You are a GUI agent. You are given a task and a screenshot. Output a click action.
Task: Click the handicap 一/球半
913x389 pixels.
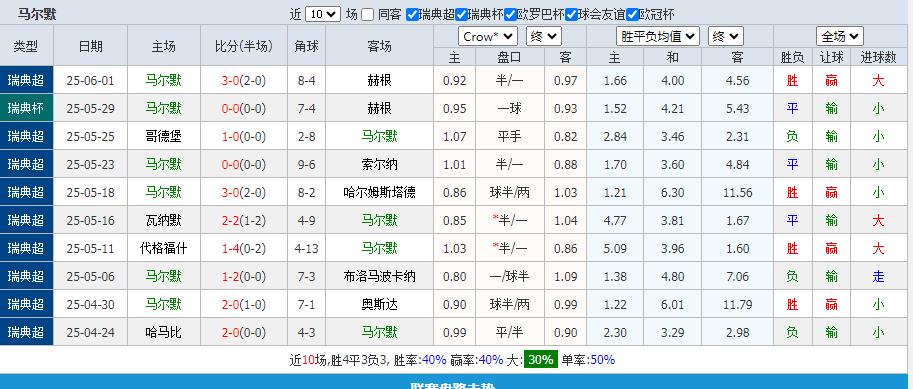tap(509, 276)
